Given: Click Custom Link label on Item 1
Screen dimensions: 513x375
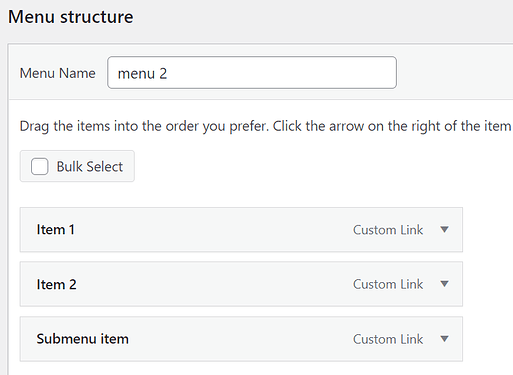Looking at the screenshot, I should (388, 230).
